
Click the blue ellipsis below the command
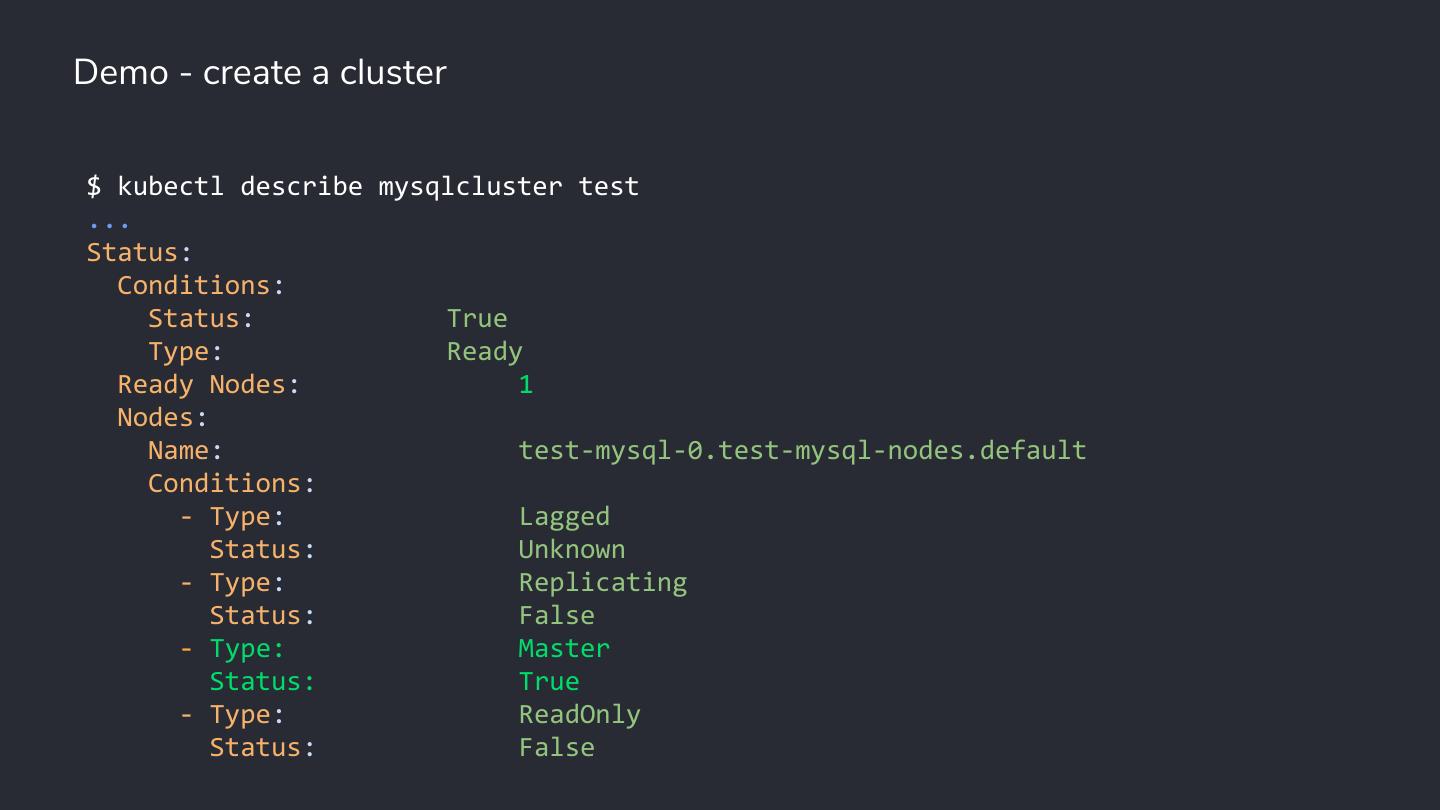pos(108,222)
